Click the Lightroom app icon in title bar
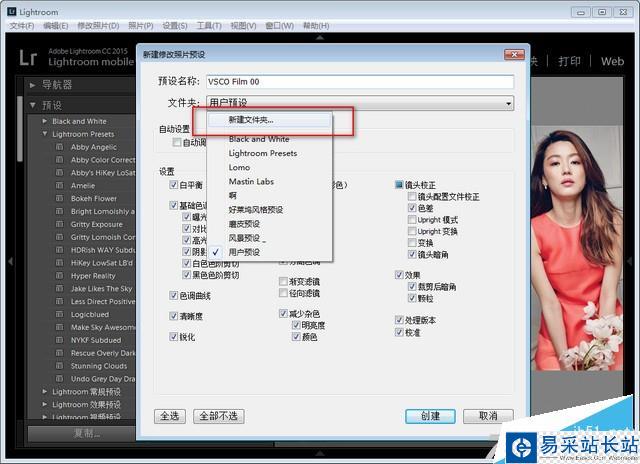This screenshot has height=464, width=640. (x=12, y=11)
